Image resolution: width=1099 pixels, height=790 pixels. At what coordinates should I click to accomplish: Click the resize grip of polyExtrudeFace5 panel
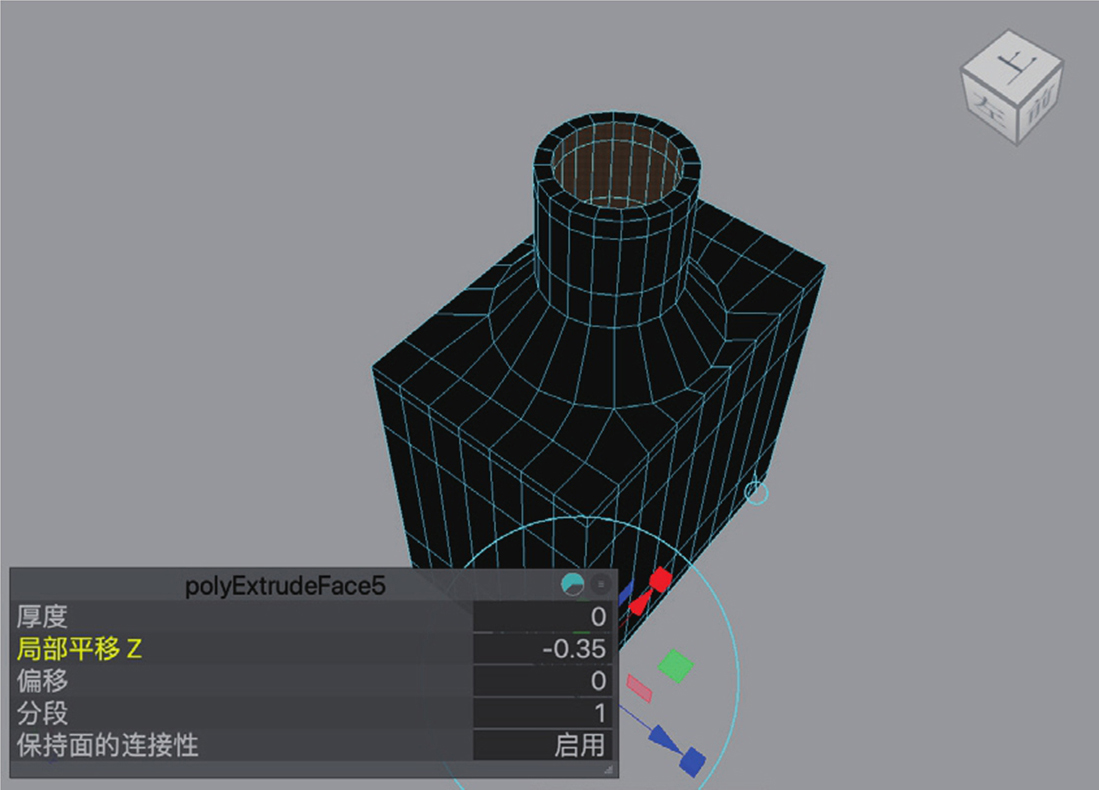click(608, 769)
